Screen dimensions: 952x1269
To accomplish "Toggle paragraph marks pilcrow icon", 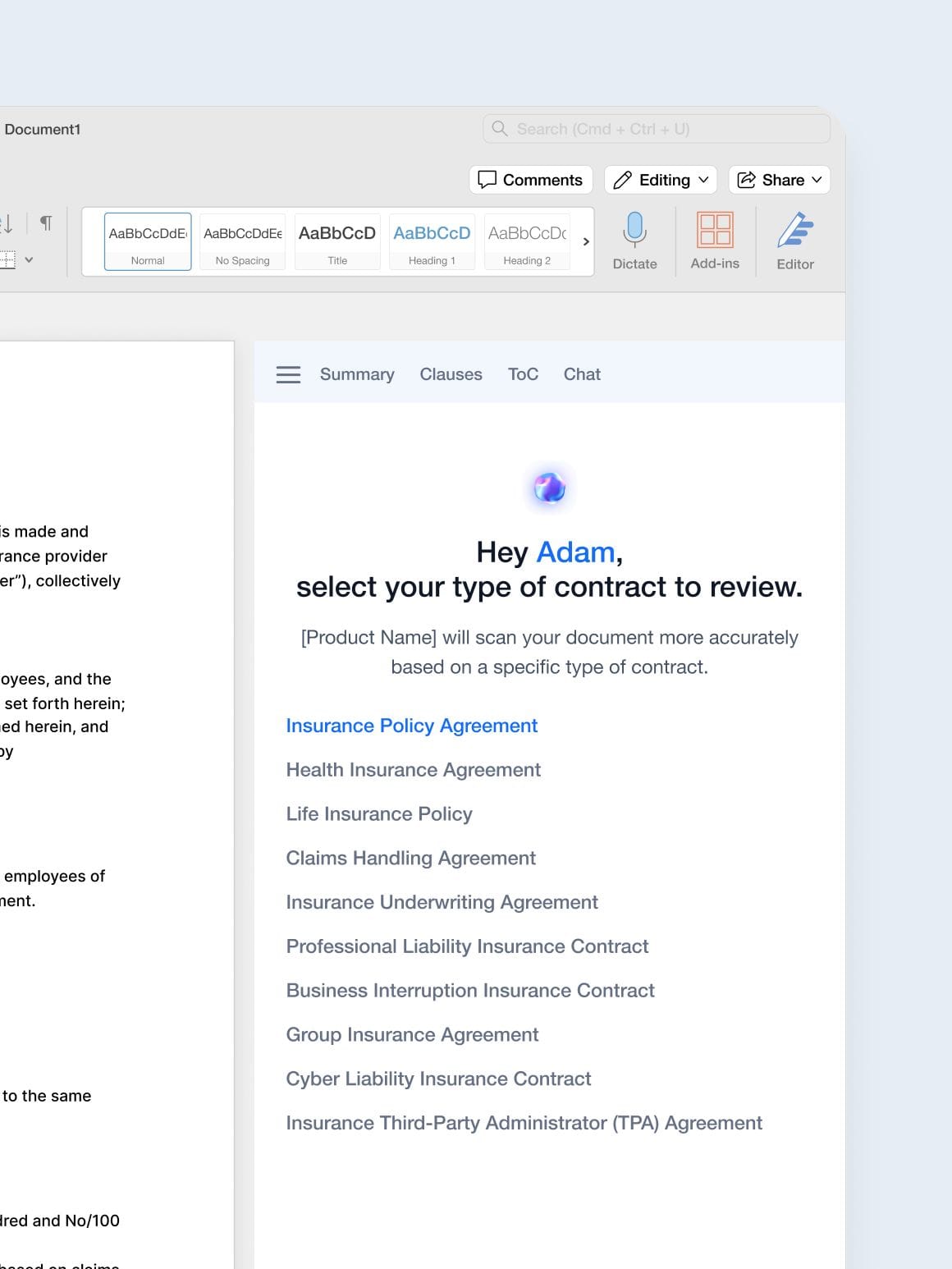I will pos(46,223).
